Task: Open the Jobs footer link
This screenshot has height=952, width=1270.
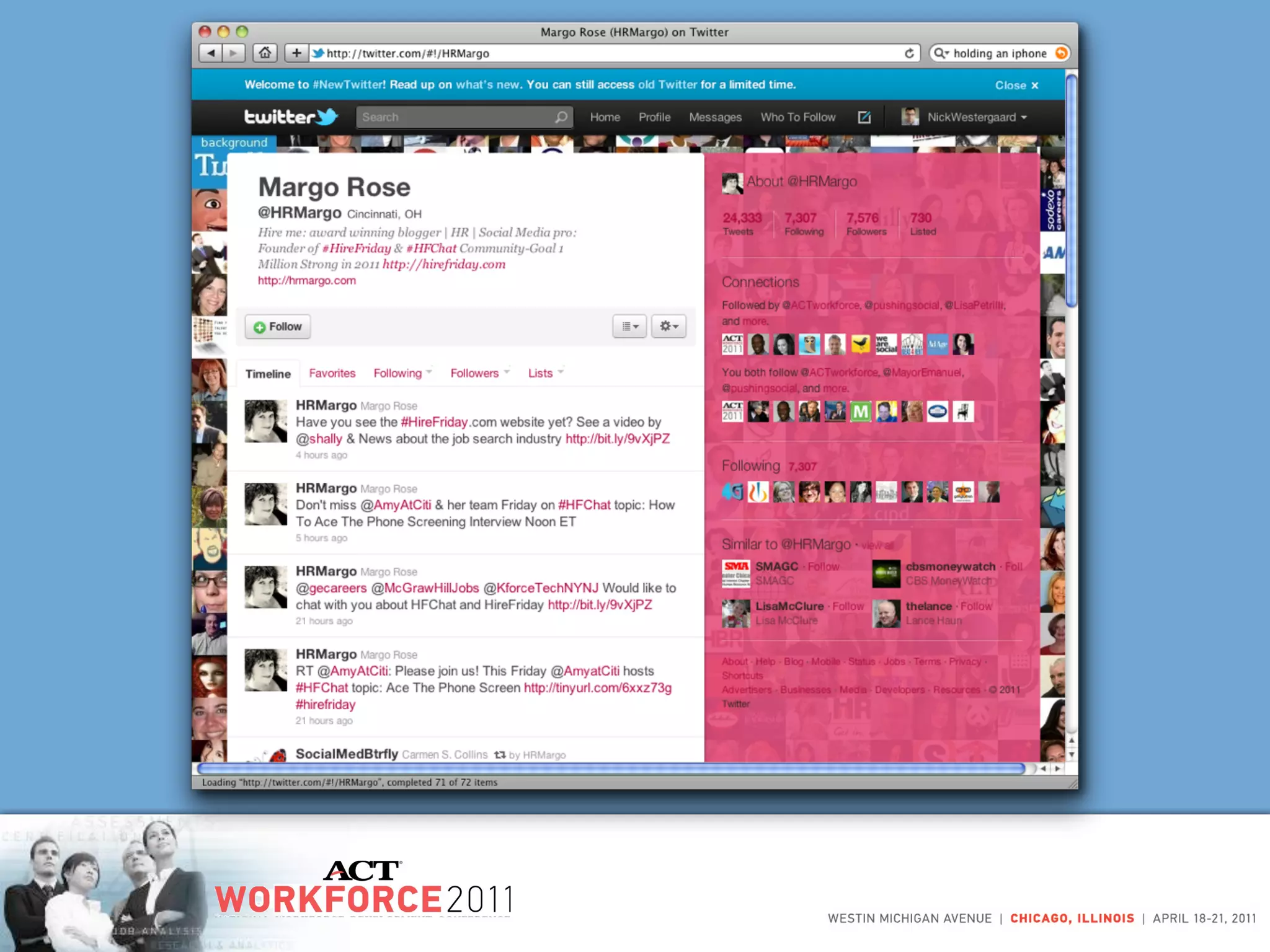Action: click(x=894, y=662)
